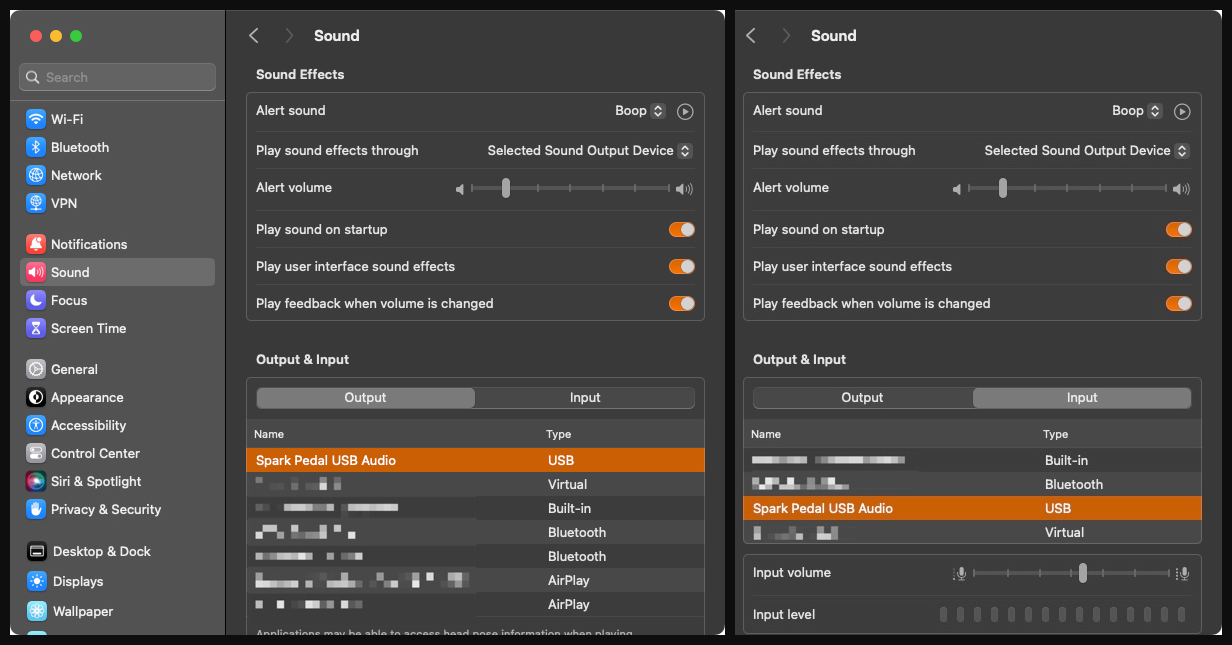Open Appearance icon in sidebar
This screenshot has width=1232, height=645.
(x=36, y=397)
